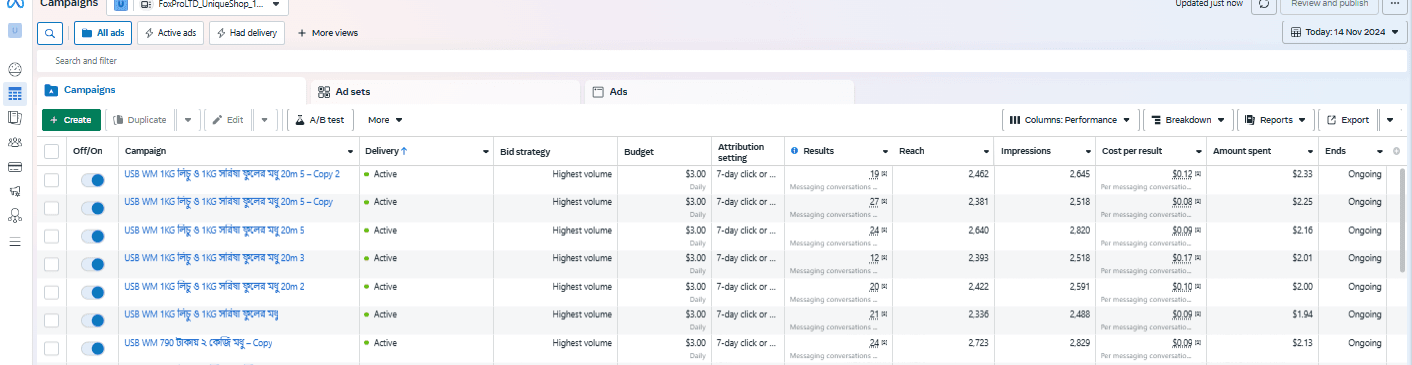Click the Search and filter field

(722, 61)
